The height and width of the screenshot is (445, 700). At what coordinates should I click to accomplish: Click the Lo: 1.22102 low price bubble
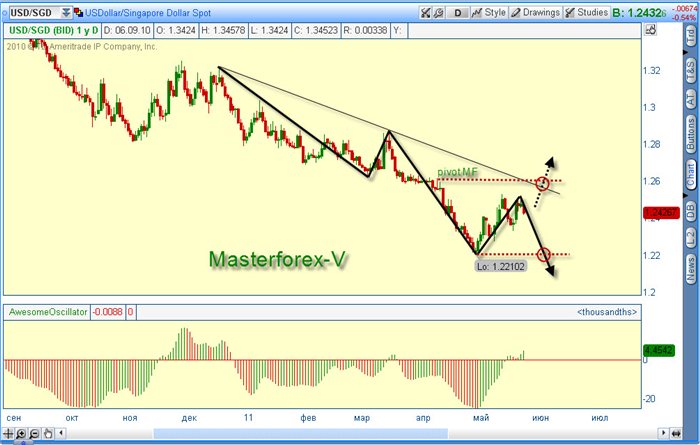click(x=500, y=266)
